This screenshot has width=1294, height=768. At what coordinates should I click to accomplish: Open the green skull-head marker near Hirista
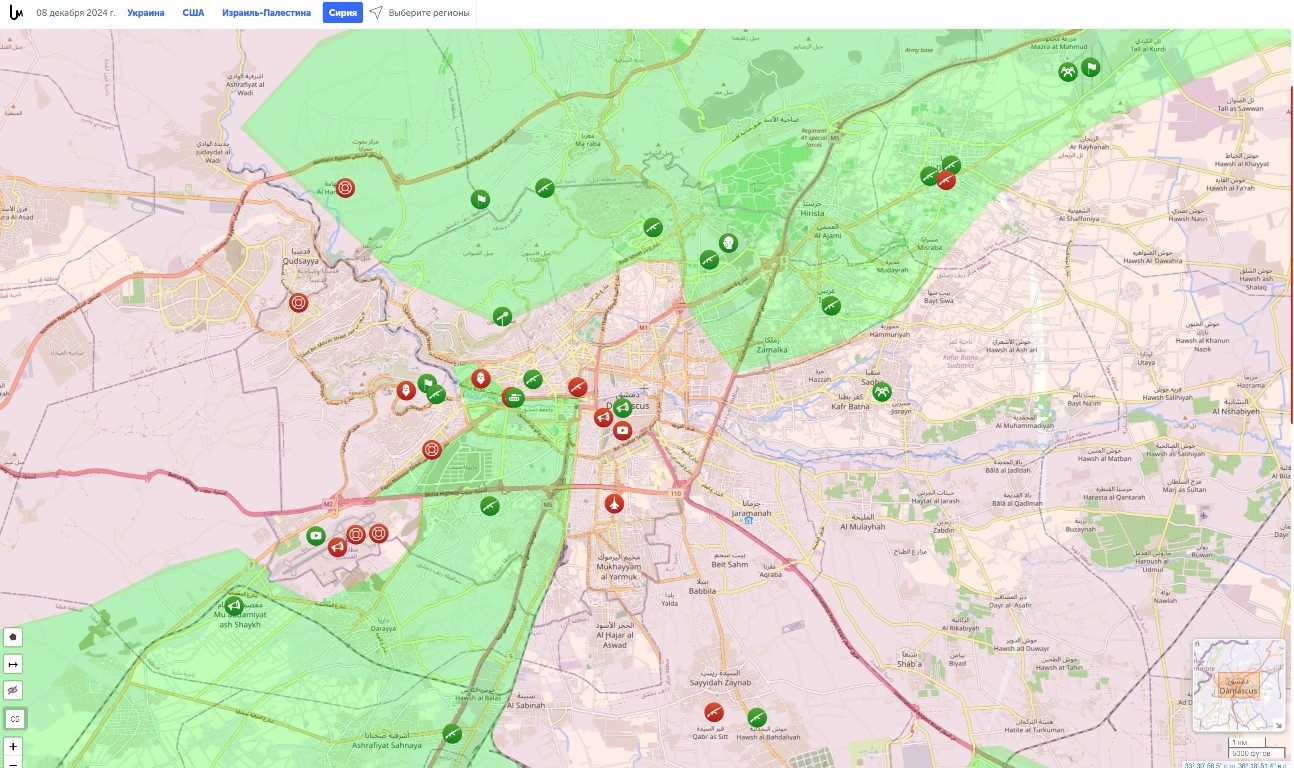(x=728, y=243)
